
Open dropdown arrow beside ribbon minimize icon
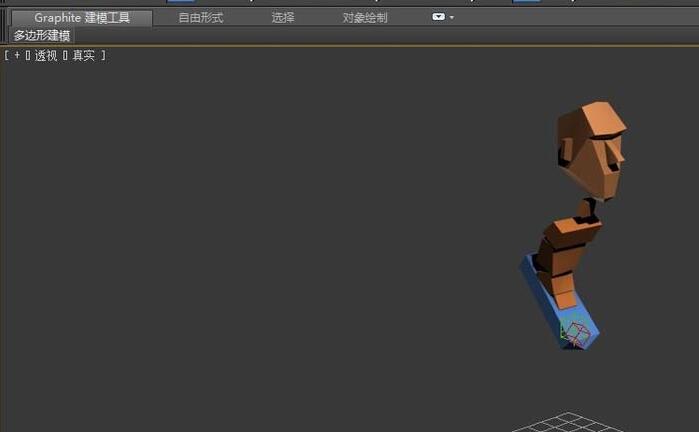click(x=452, y=18)
